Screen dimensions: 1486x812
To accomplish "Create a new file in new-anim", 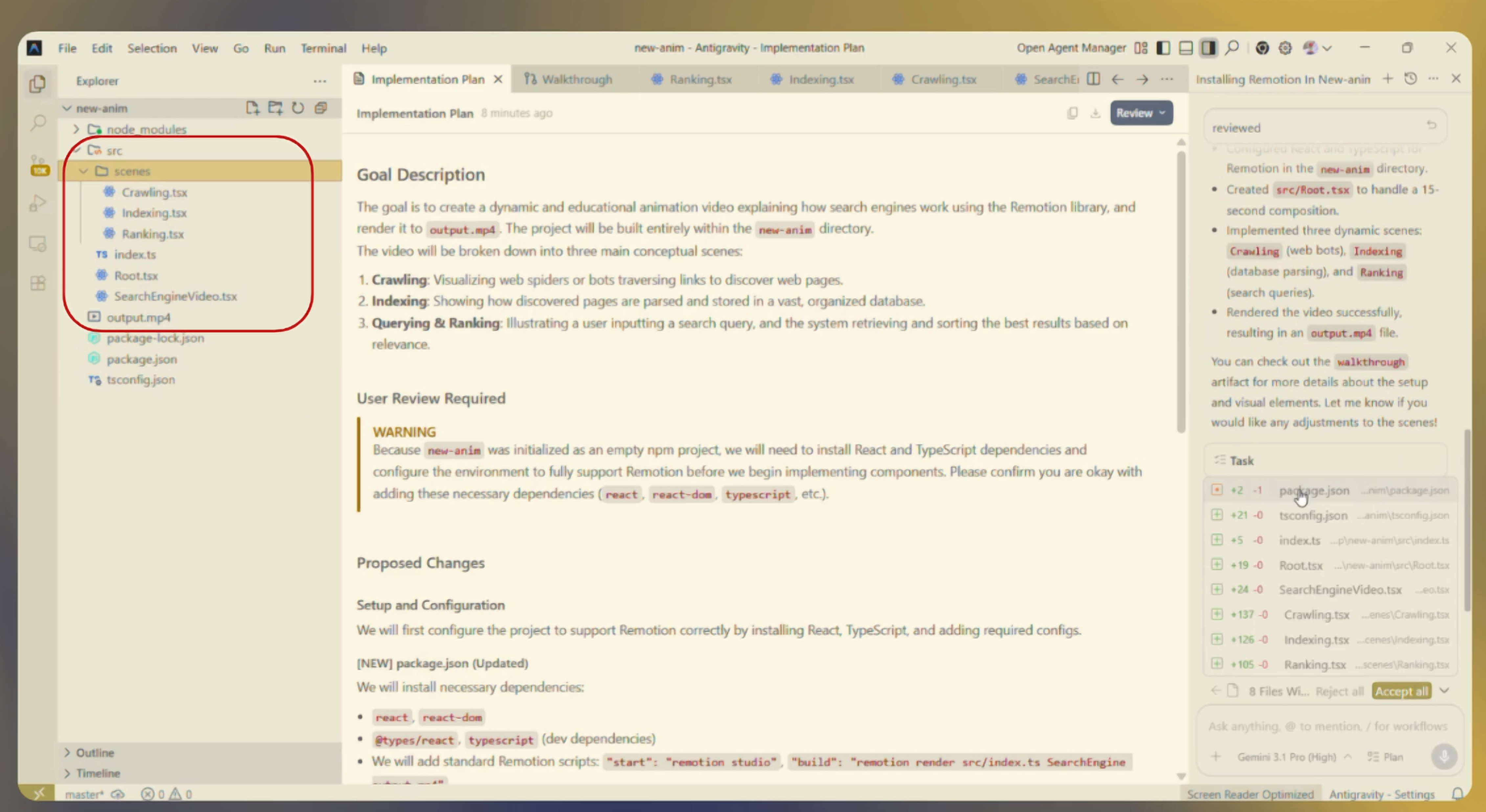I will point(252,108).
